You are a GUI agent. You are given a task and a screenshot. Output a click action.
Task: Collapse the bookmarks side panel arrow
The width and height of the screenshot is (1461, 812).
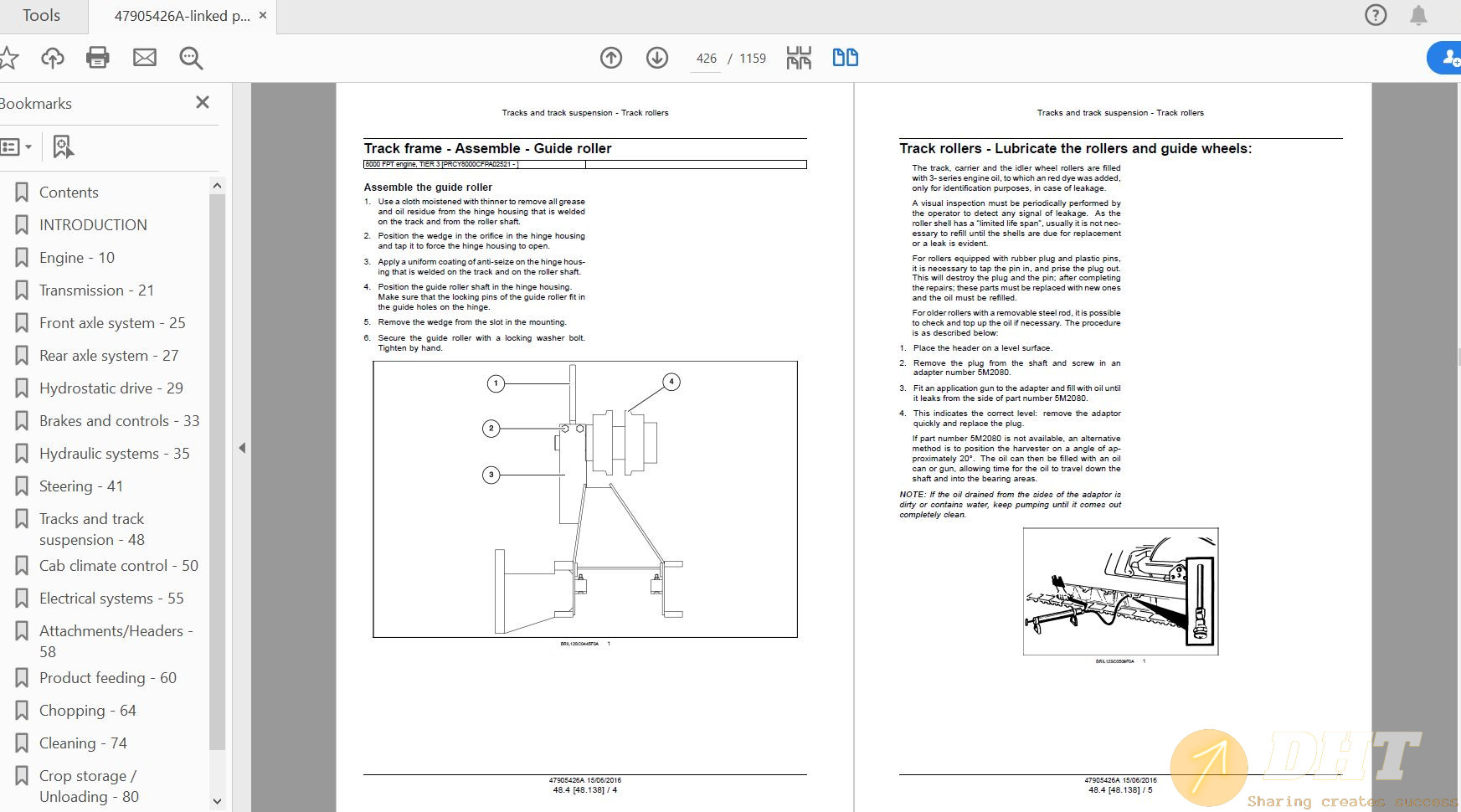pyautogui.click(x=242, y=448)
